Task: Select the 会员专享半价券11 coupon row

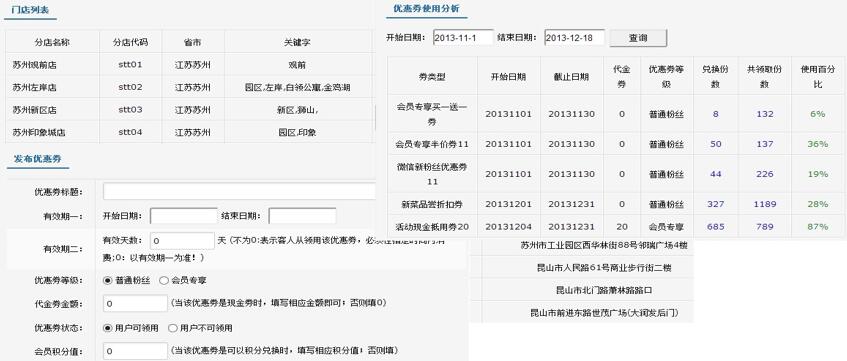Action: click(x=615, y=144)
